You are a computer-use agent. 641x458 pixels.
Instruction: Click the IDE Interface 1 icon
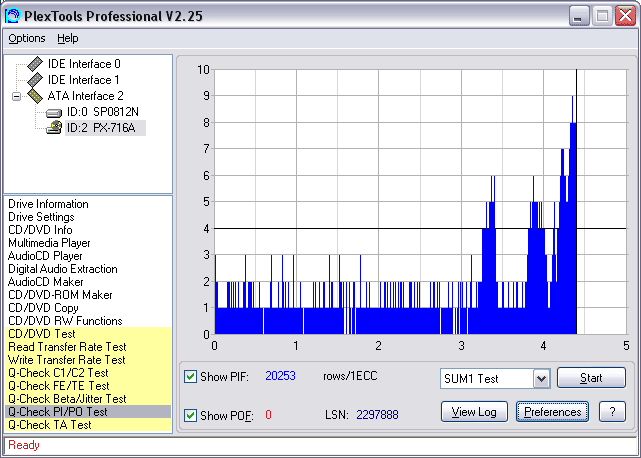pos(35,80)
